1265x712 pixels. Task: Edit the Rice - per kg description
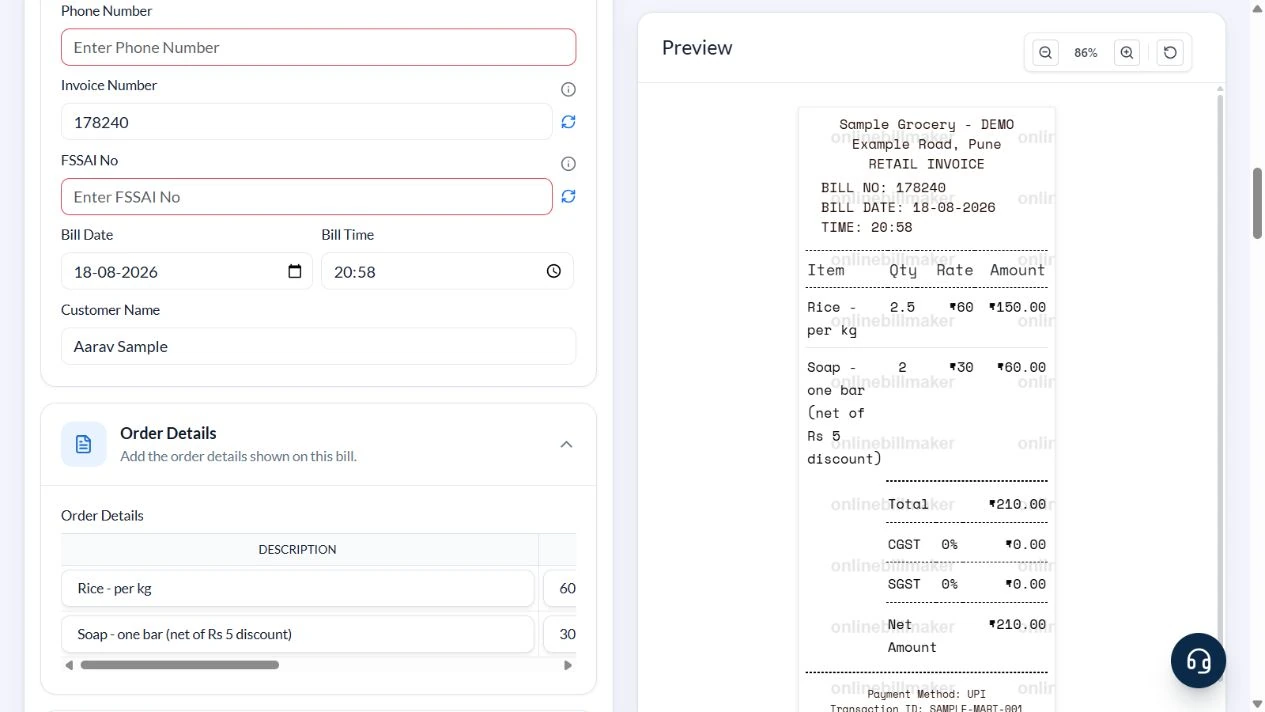point(298,588)
